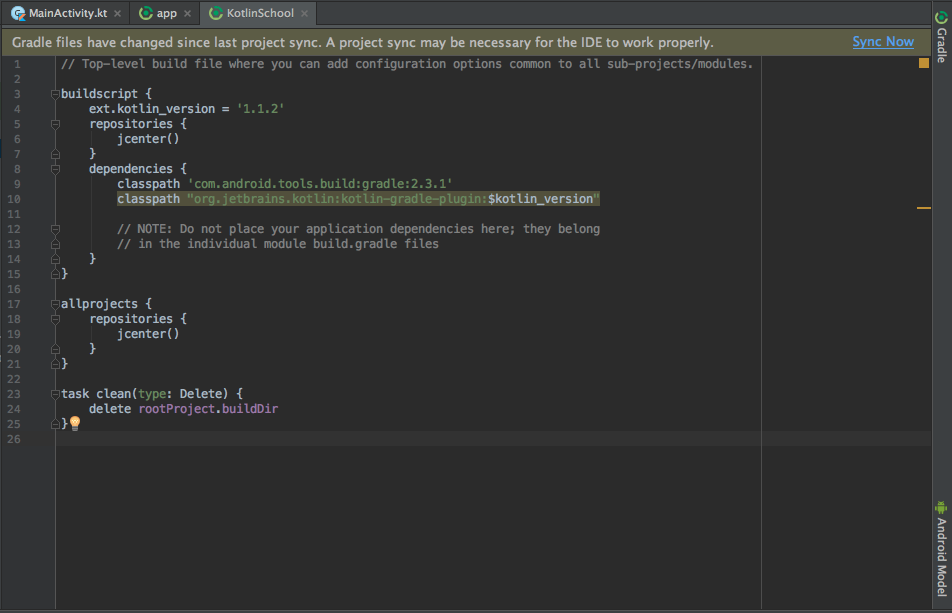Close the MainActivity.kt tab
Image resolution: width=952 pixels, height=613 pixels.
tap(117, 13)
